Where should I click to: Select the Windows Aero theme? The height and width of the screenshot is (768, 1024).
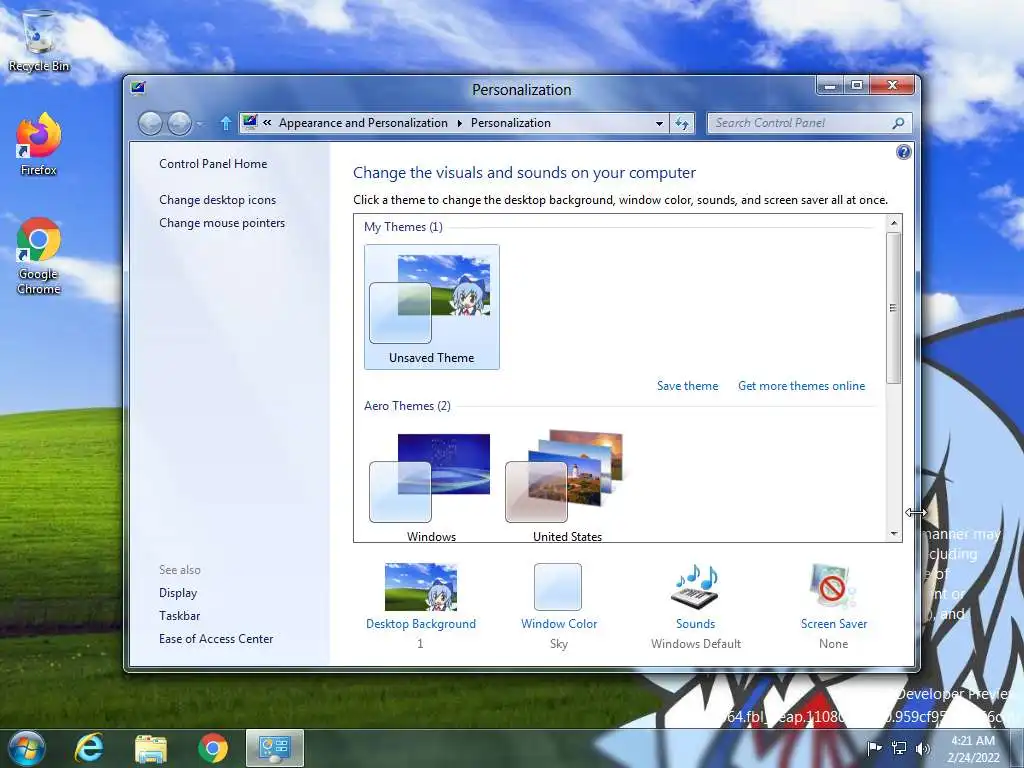click(x=432, y=486)
